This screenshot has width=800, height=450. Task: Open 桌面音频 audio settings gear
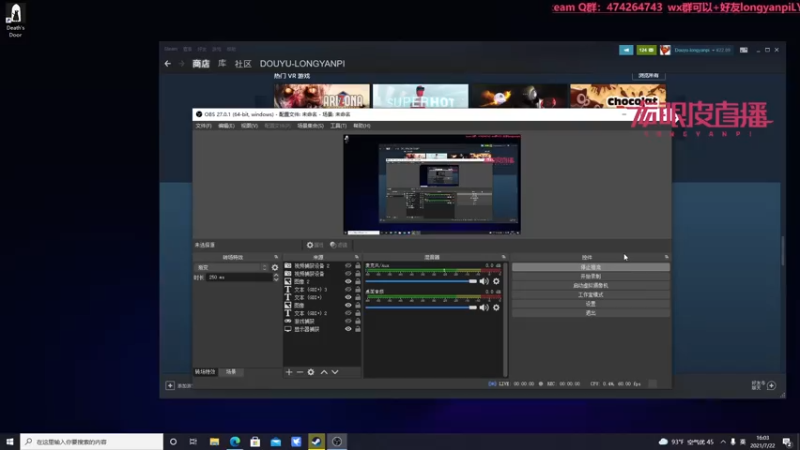(x=496, y=307)
